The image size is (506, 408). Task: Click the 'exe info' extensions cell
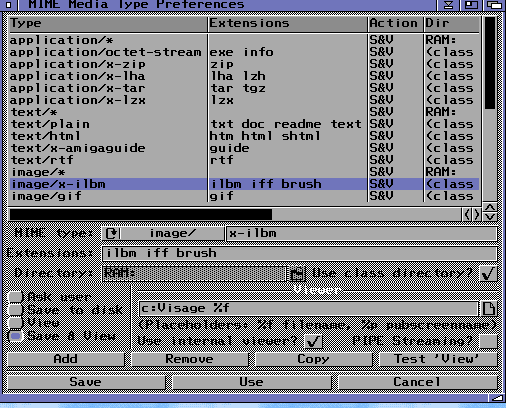pos(242,52)
